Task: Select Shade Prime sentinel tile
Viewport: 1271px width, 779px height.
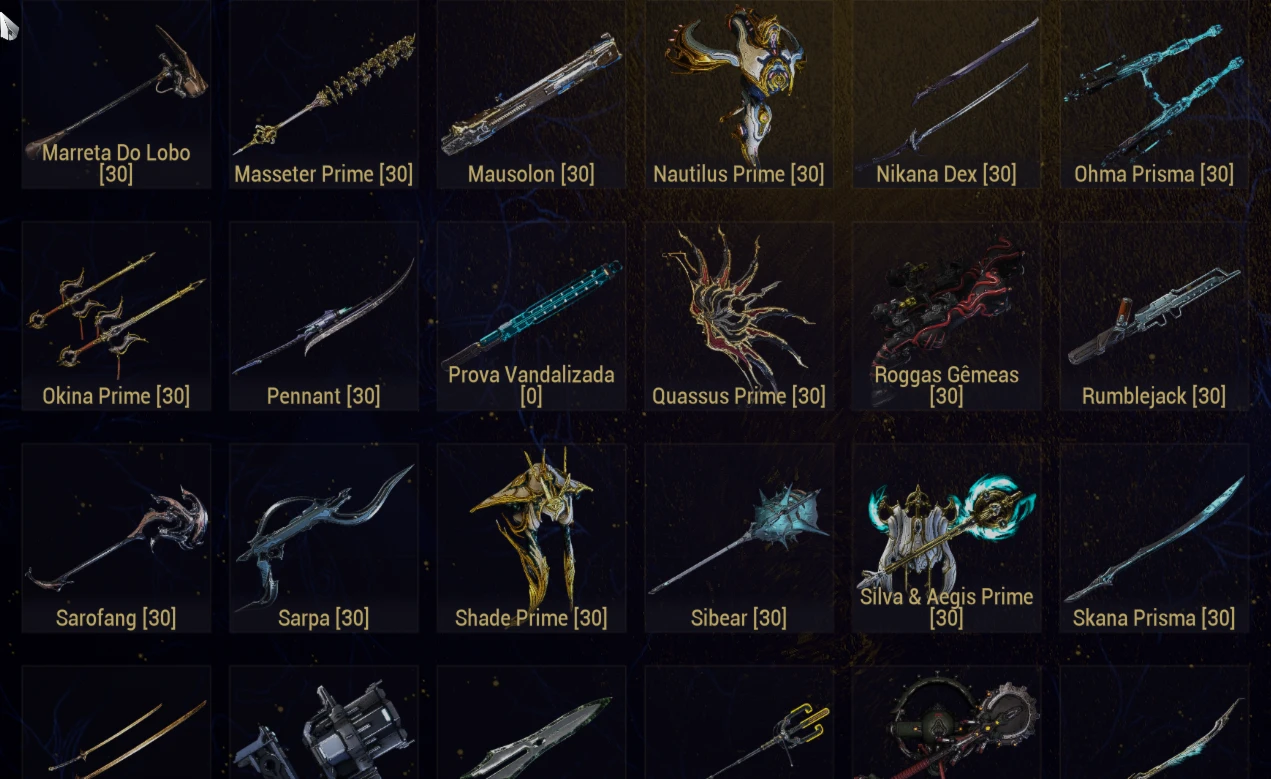Action: tap(531, 538)
